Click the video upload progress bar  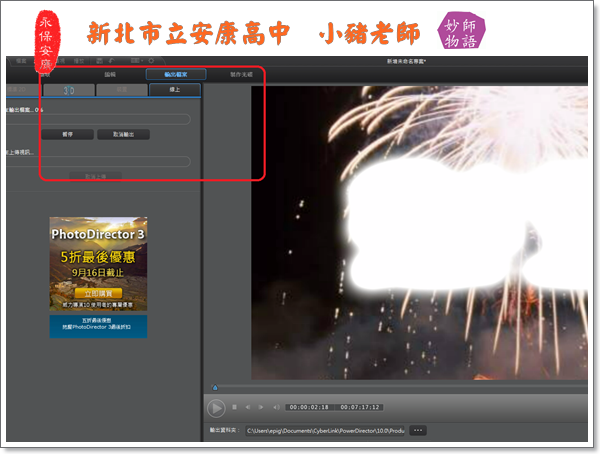pyautogui.click(x=99, y=162)
